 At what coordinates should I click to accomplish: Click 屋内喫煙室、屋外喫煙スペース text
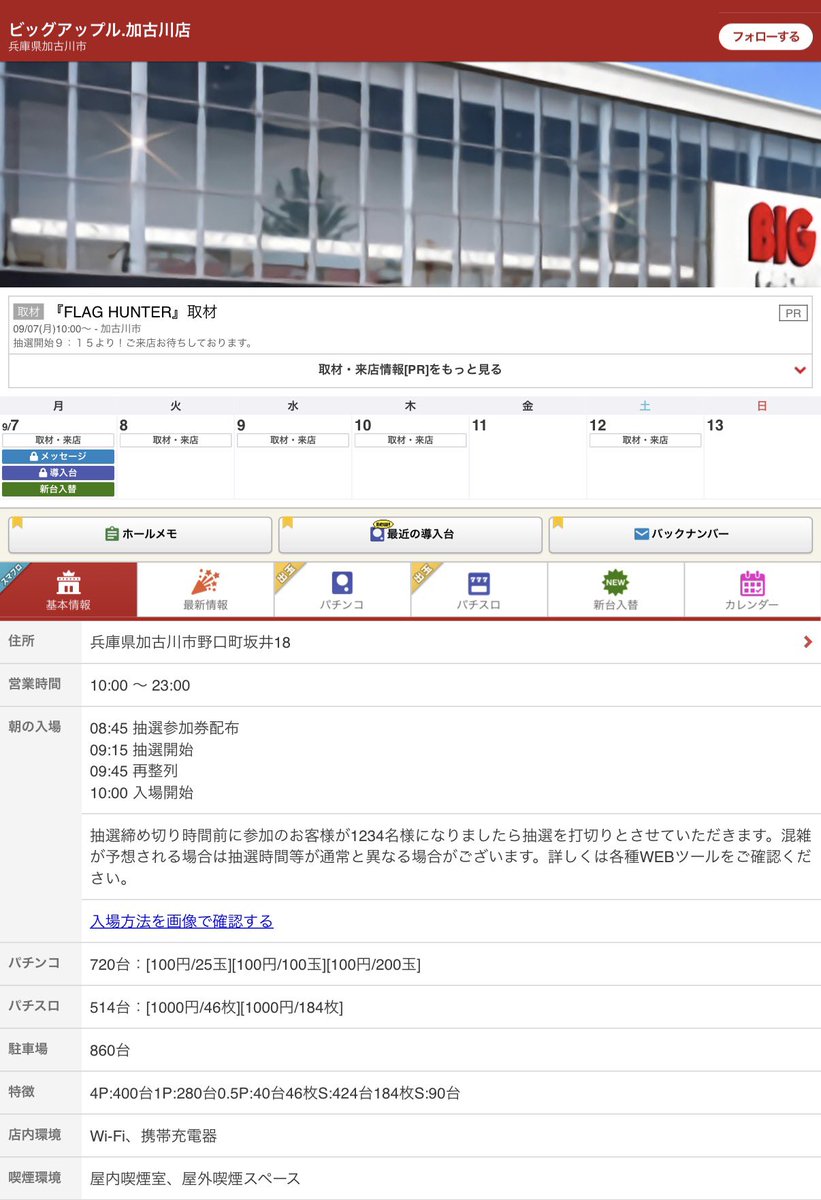pyautogui.click(x=195, y=1179)
